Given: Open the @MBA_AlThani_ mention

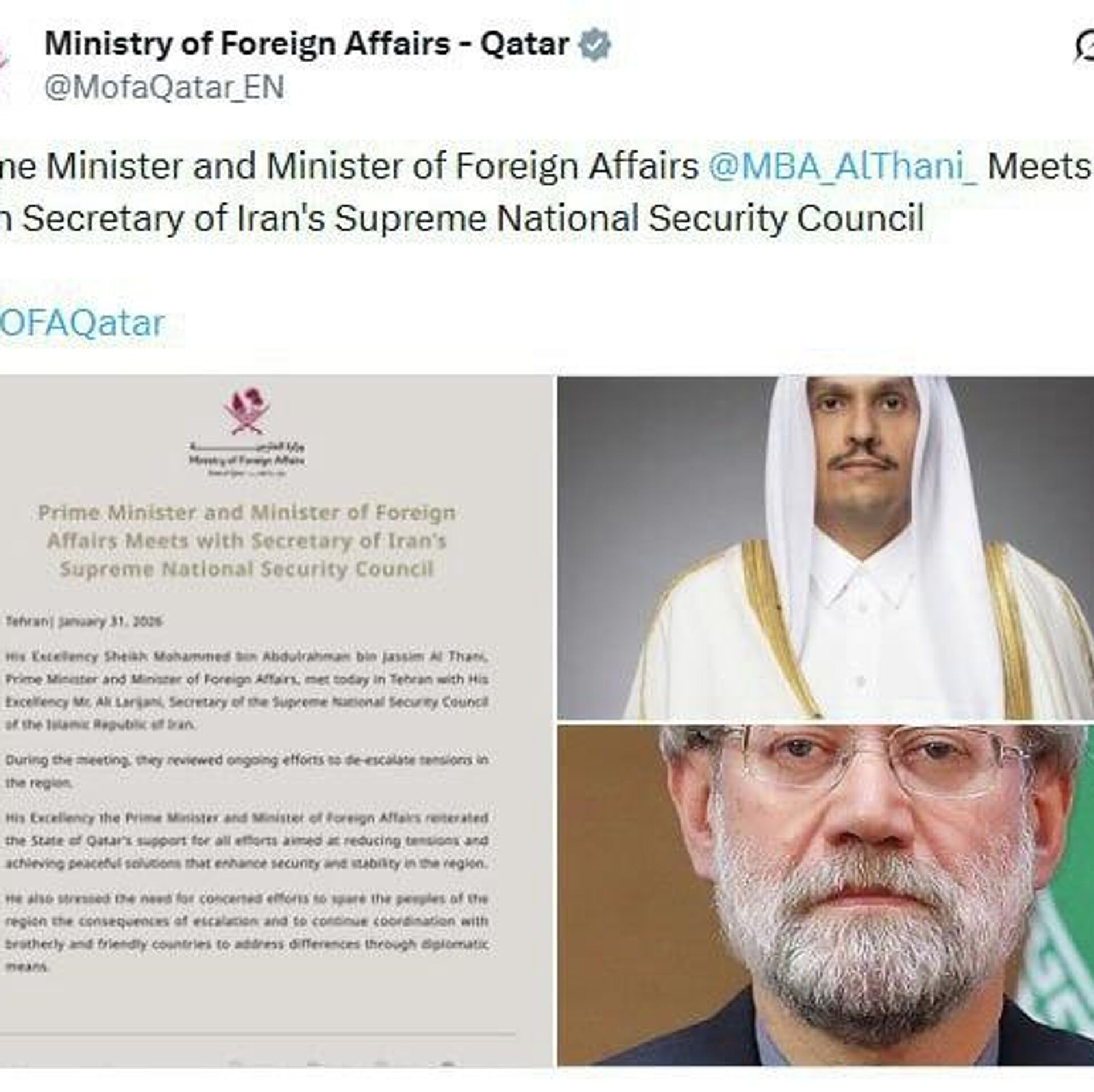Looking at the screenshot, I should point(843,166).
